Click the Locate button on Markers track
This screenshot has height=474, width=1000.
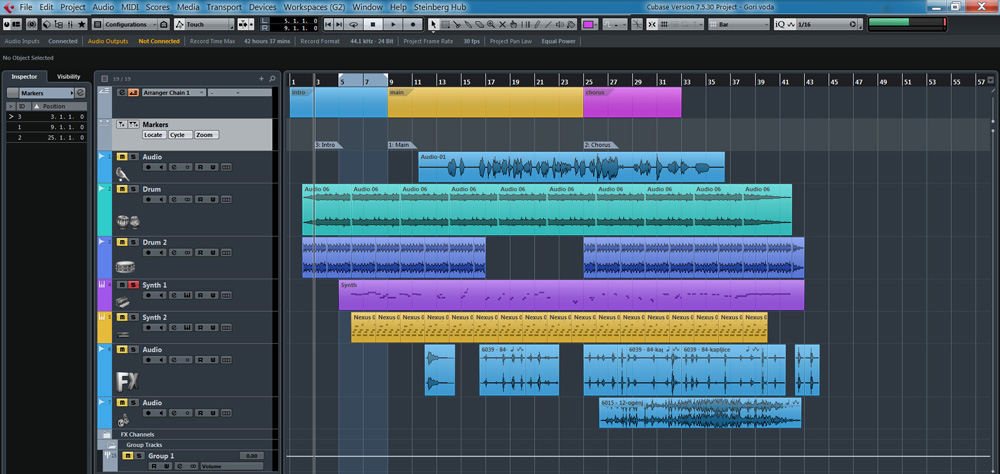pyautogui.click(x=154, y=135)
